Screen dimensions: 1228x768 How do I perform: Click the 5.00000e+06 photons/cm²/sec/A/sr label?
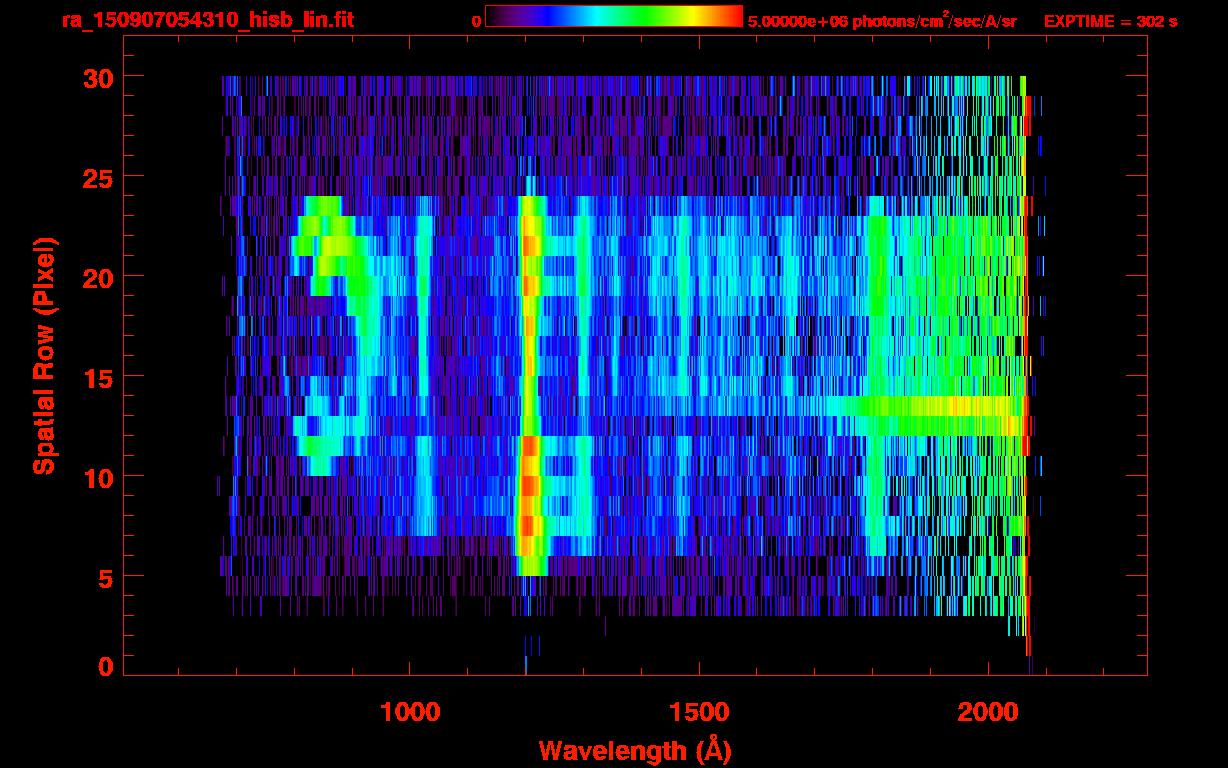pos(882,20)
